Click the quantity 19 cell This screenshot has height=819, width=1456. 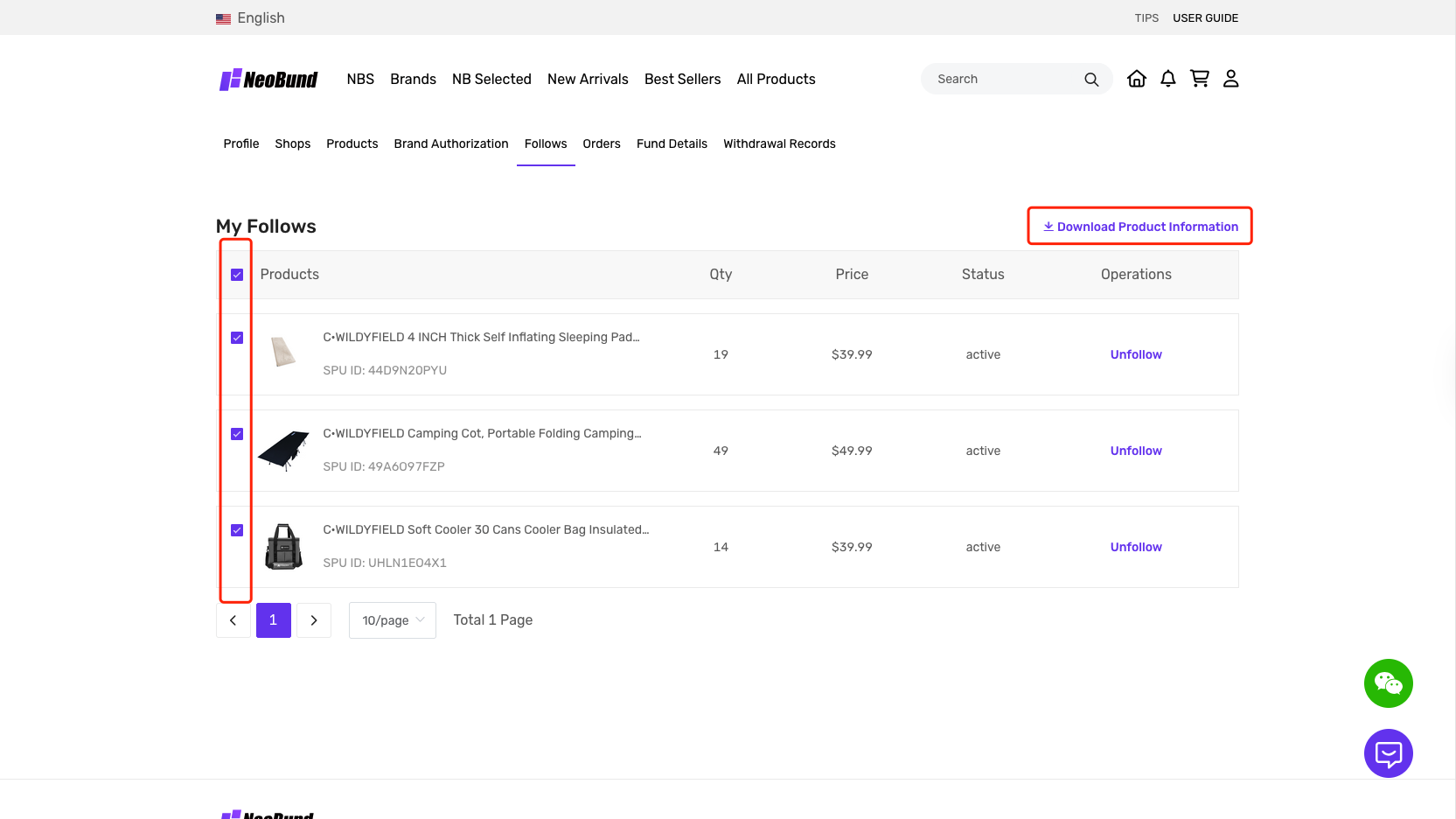click(721, 354)
